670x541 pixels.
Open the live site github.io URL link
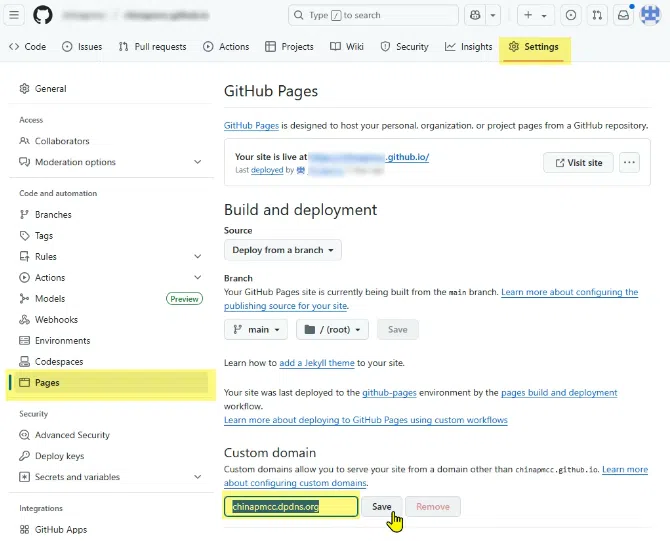(369, 157)
